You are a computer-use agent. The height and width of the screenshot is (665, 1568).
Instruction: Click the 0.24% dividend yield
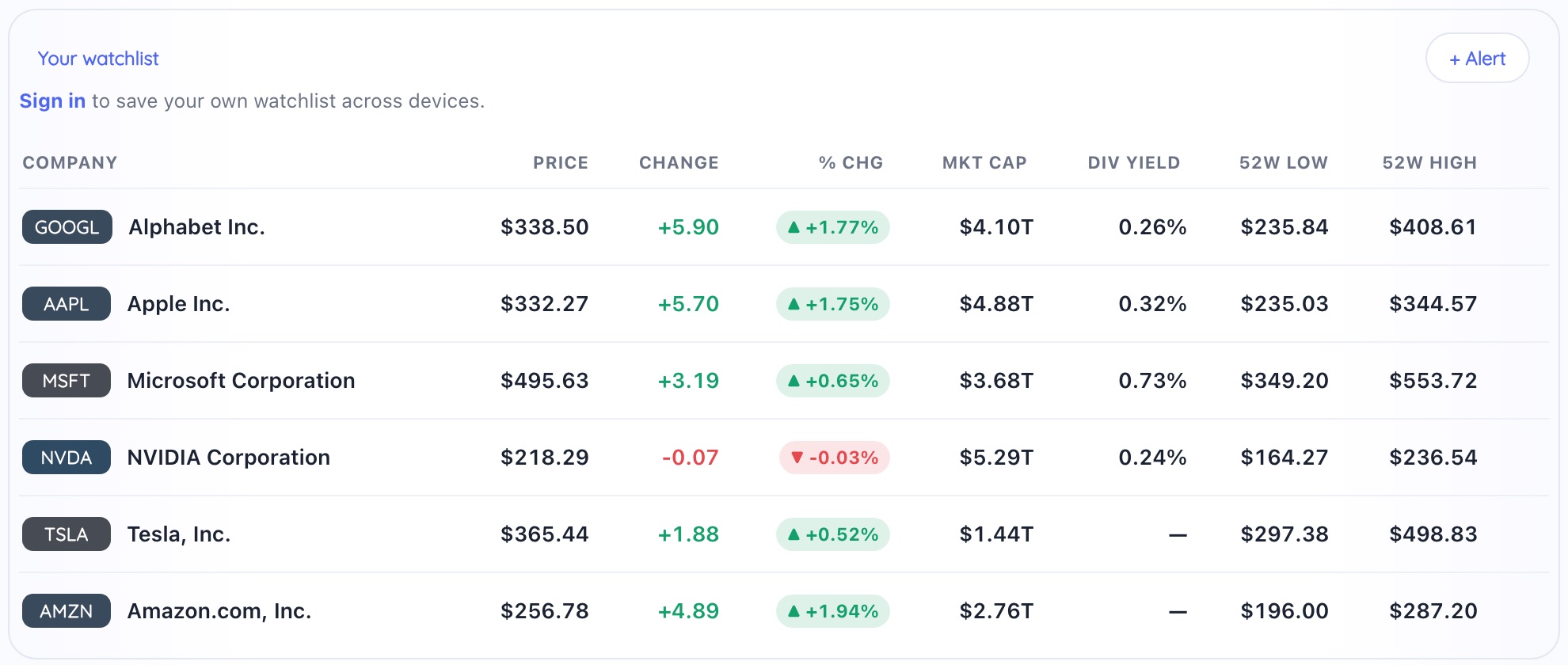coord(1152,458)
